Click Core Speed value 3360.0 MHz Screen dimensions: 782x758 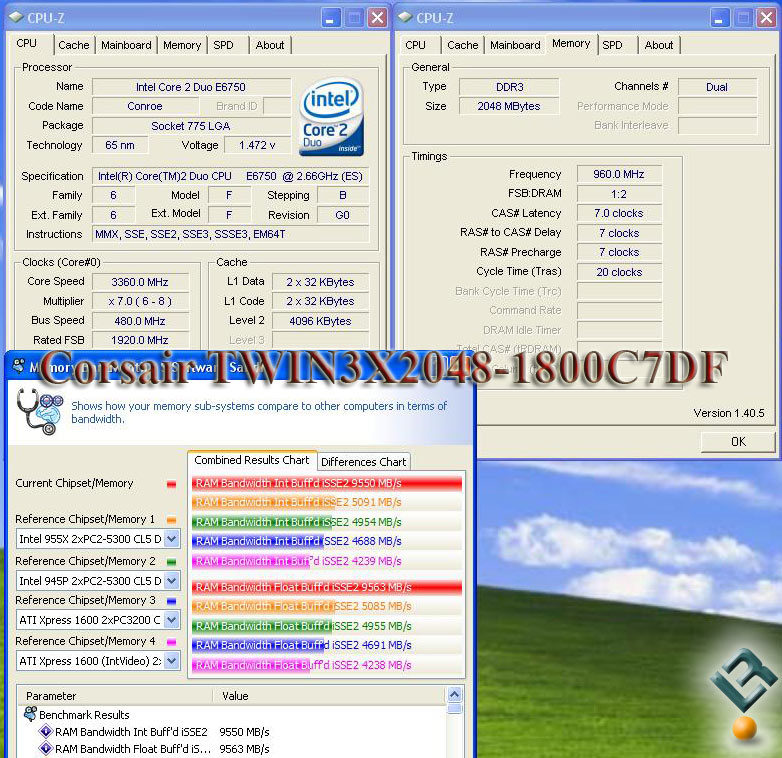click(140, 282)
